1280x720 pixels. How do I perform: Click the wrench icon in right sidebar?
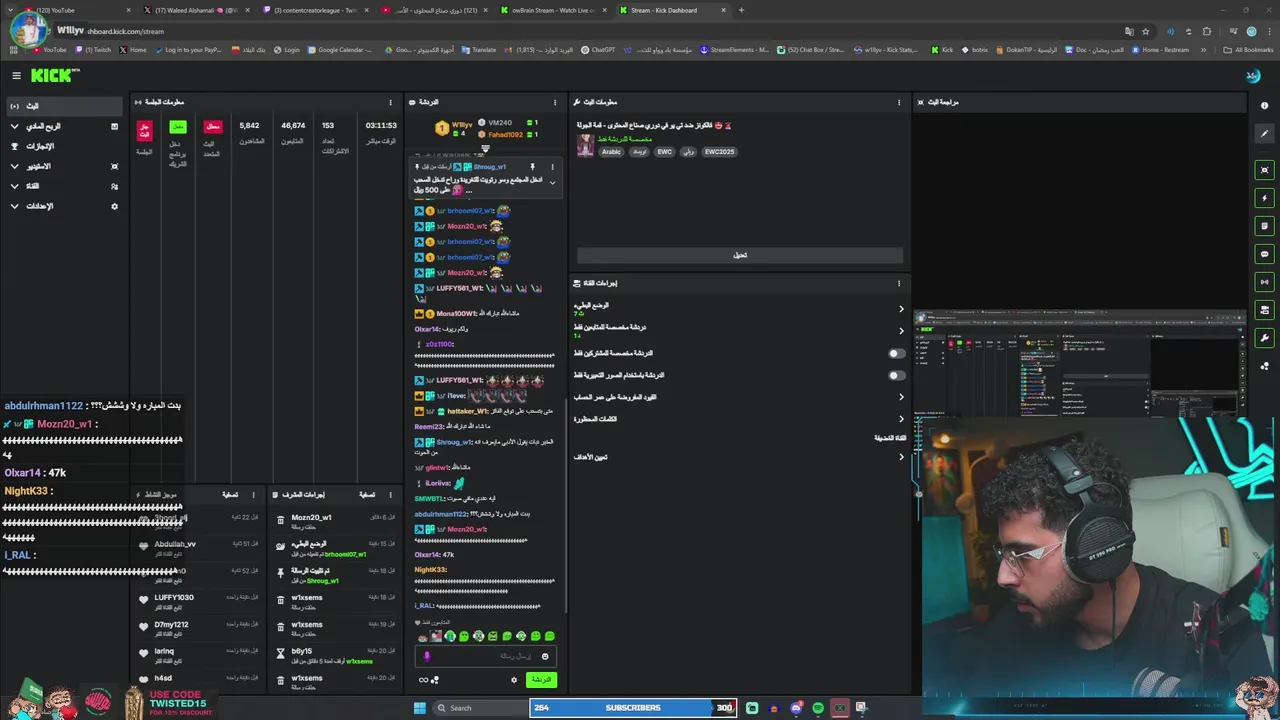click(1264, 338)
